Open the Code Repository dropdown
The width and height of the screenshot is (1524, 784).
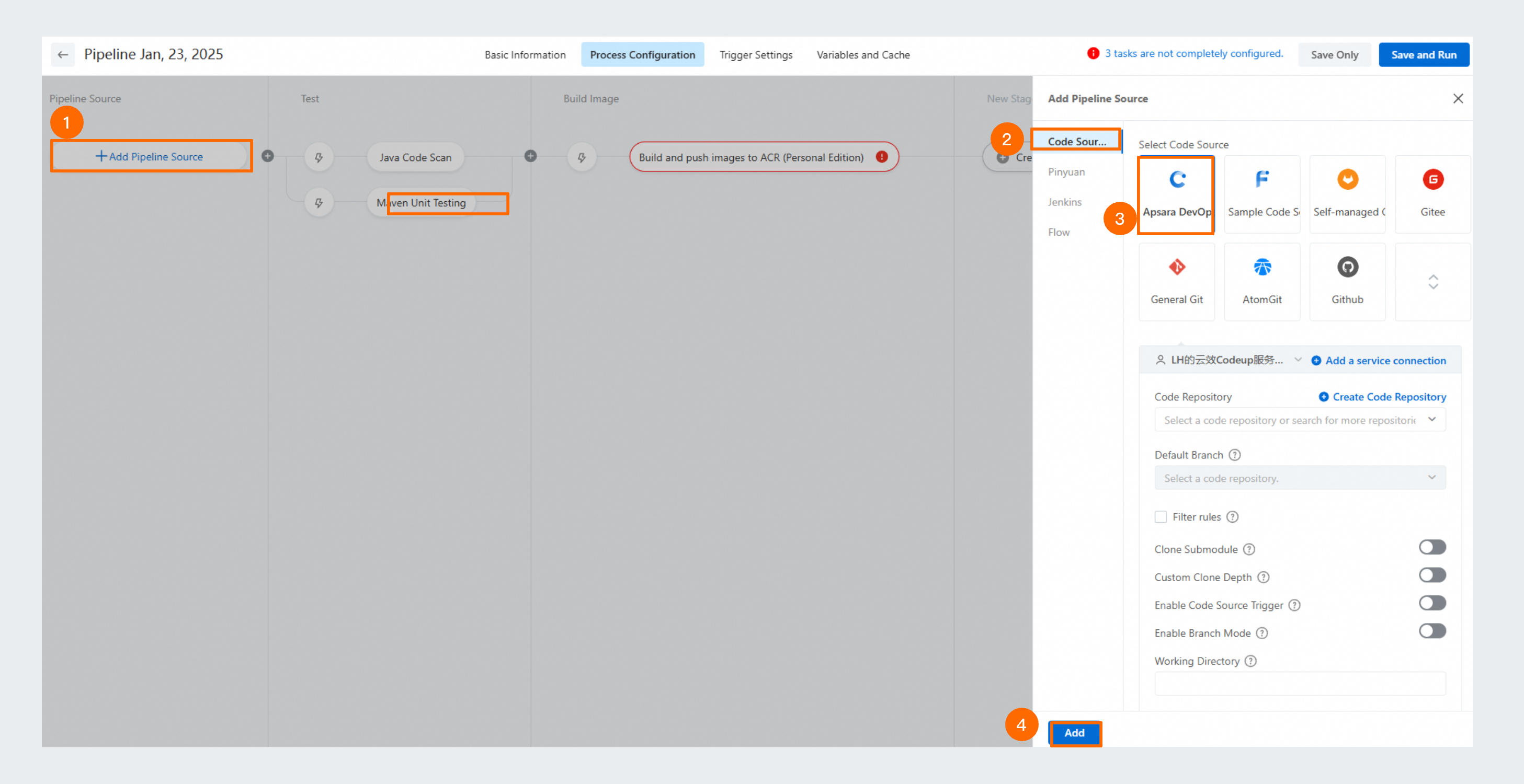[1300, 420]
